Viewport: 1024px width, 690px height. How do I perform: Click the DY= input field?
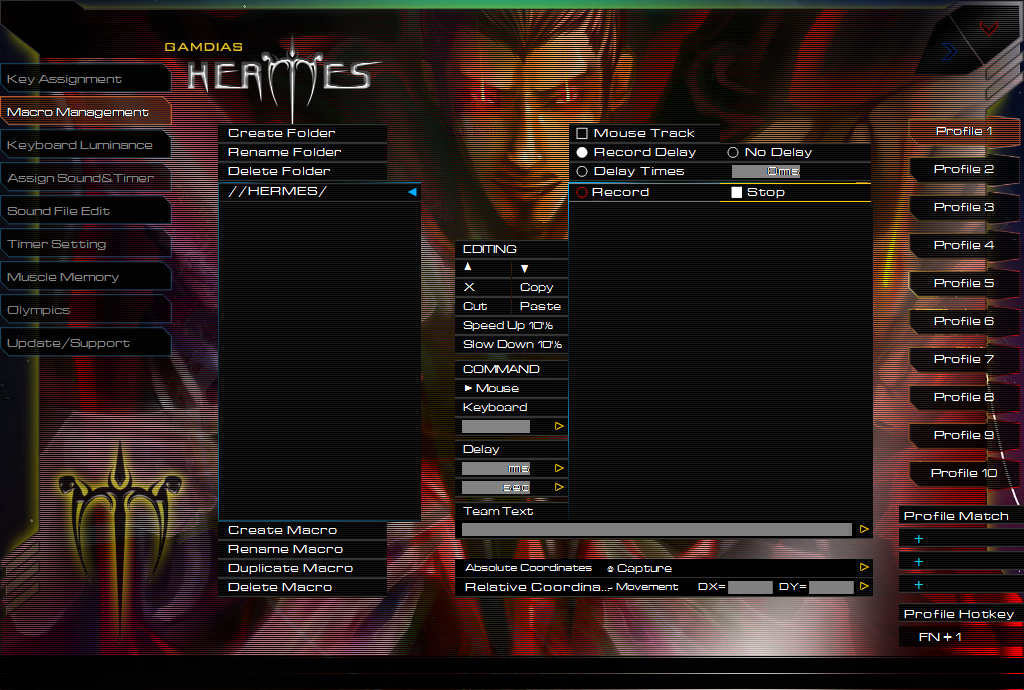[831, 587]
